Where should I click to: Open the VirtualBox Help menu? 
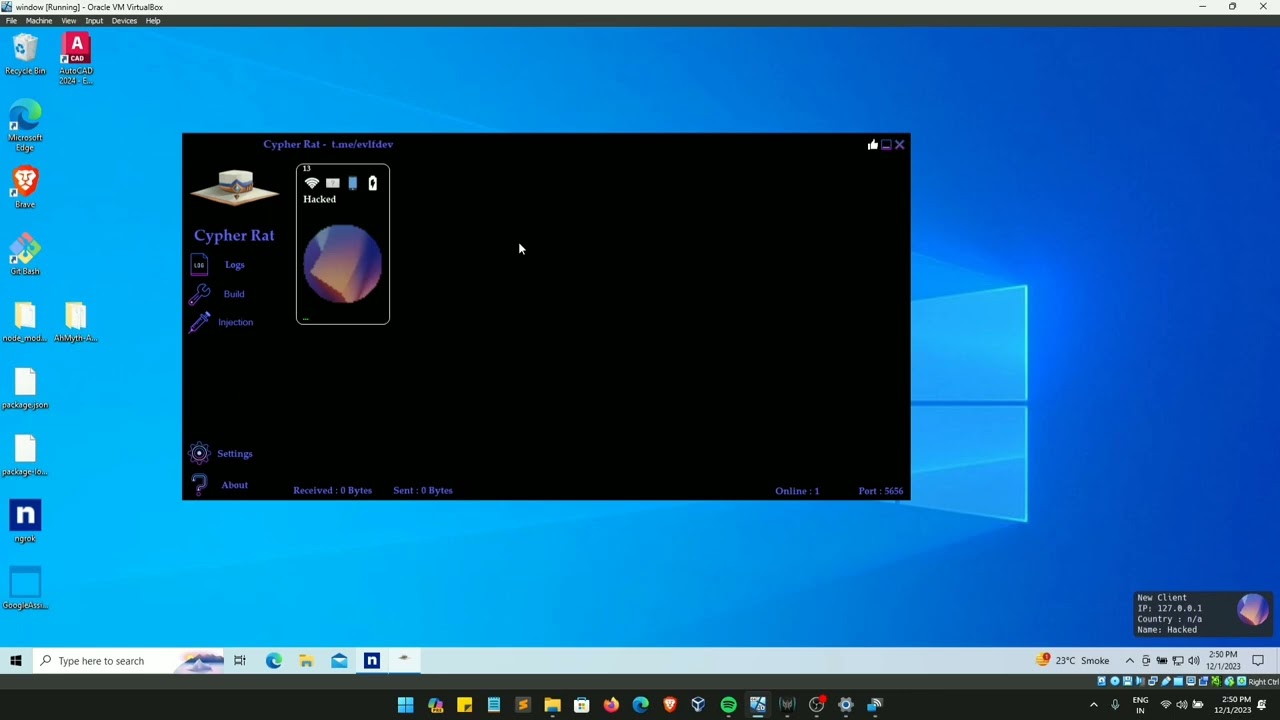tap(153, 21)
